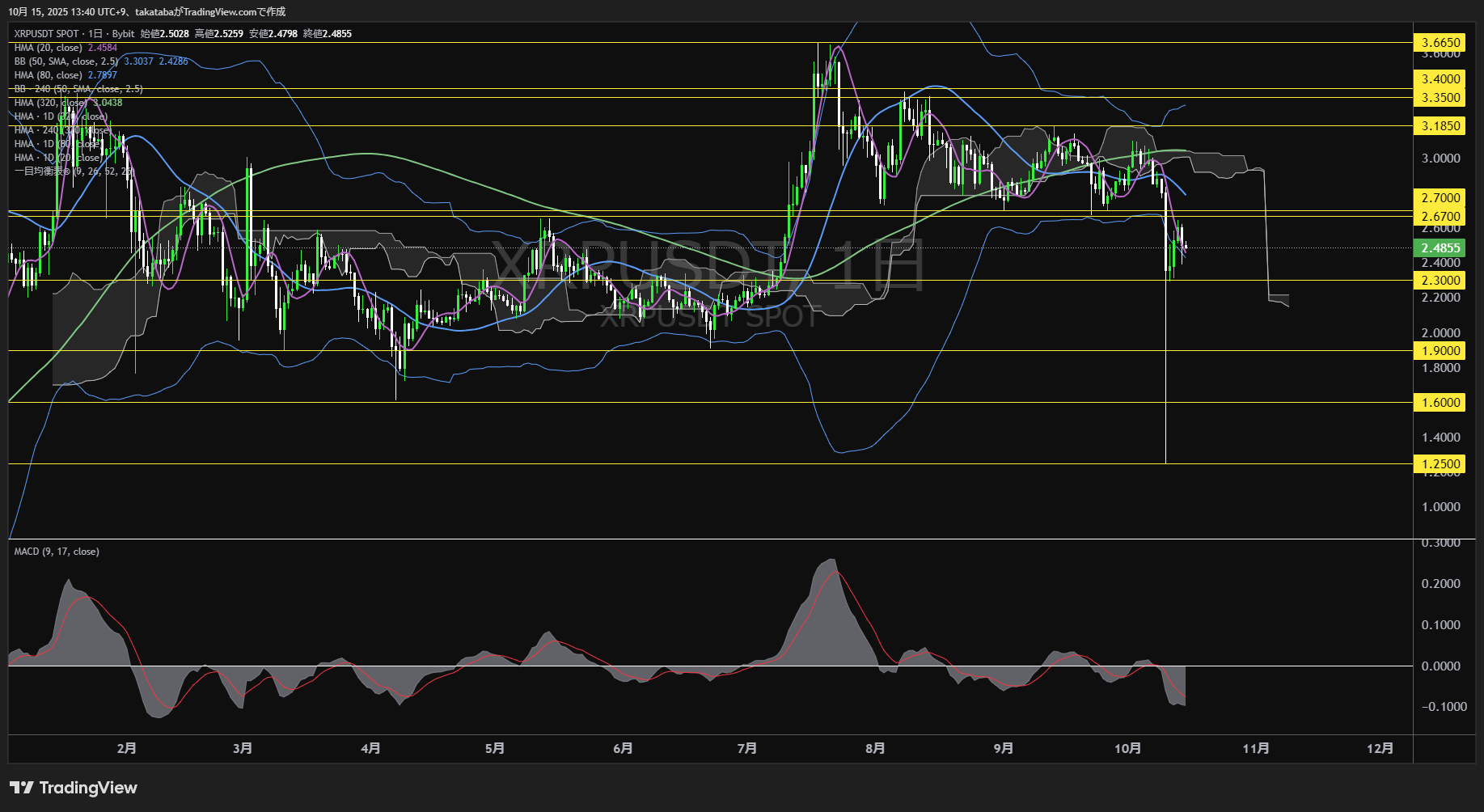
Task: Click the XRPUSDT SPOT symbol title
Action: point(46,34)
